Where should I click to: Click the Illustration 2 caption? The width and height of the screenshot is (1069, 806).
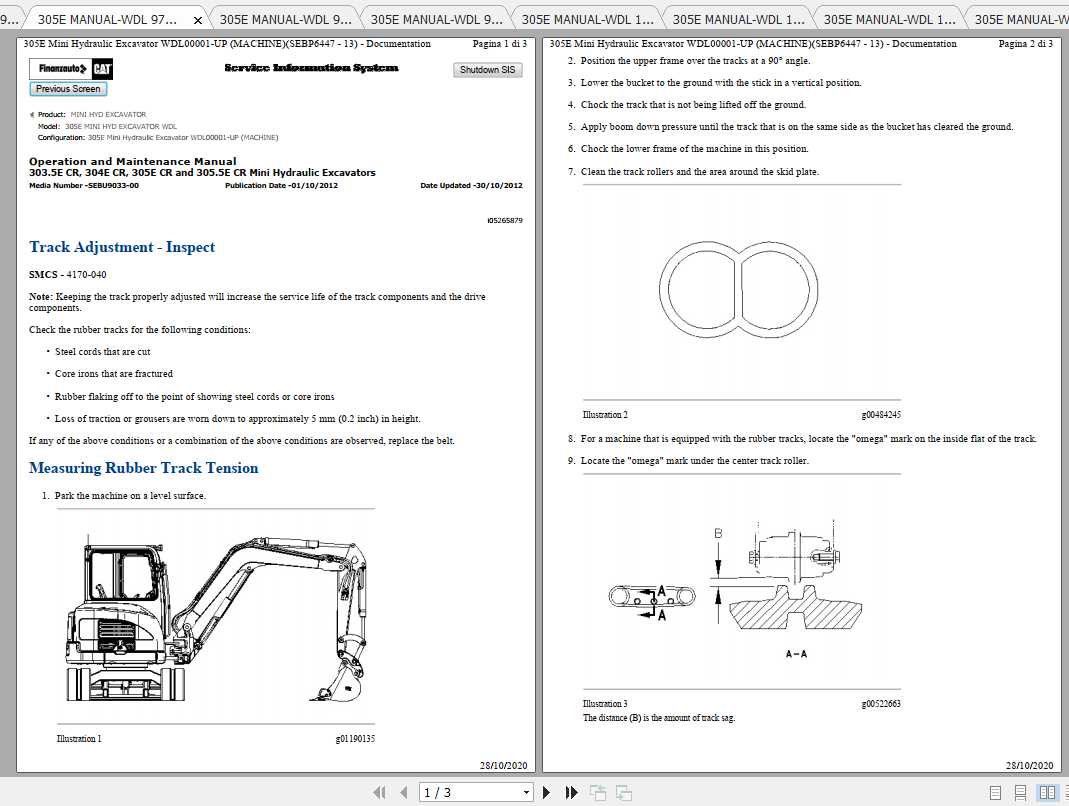[x=605, y=415]
